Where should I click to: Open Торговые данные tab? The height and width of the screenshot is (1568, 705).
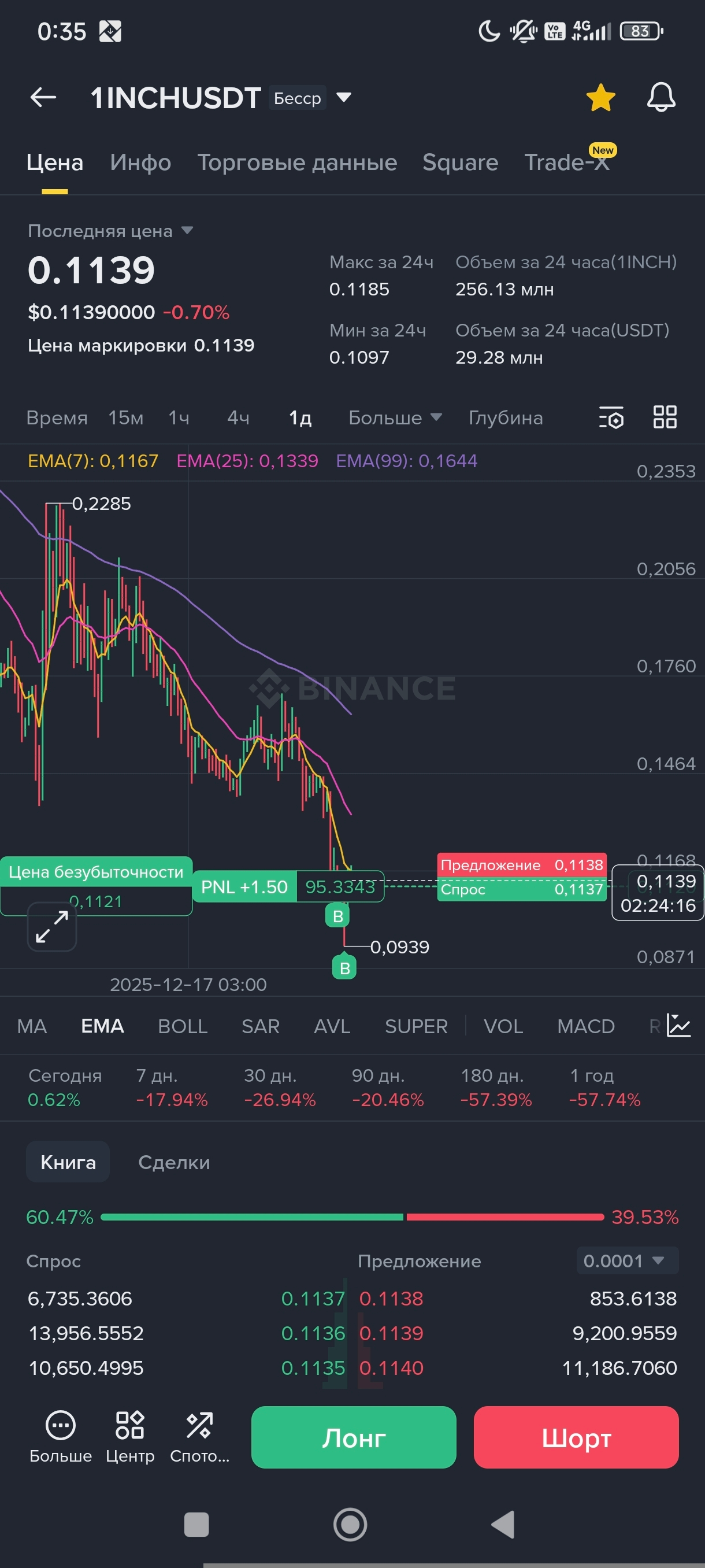pos(297,162)
